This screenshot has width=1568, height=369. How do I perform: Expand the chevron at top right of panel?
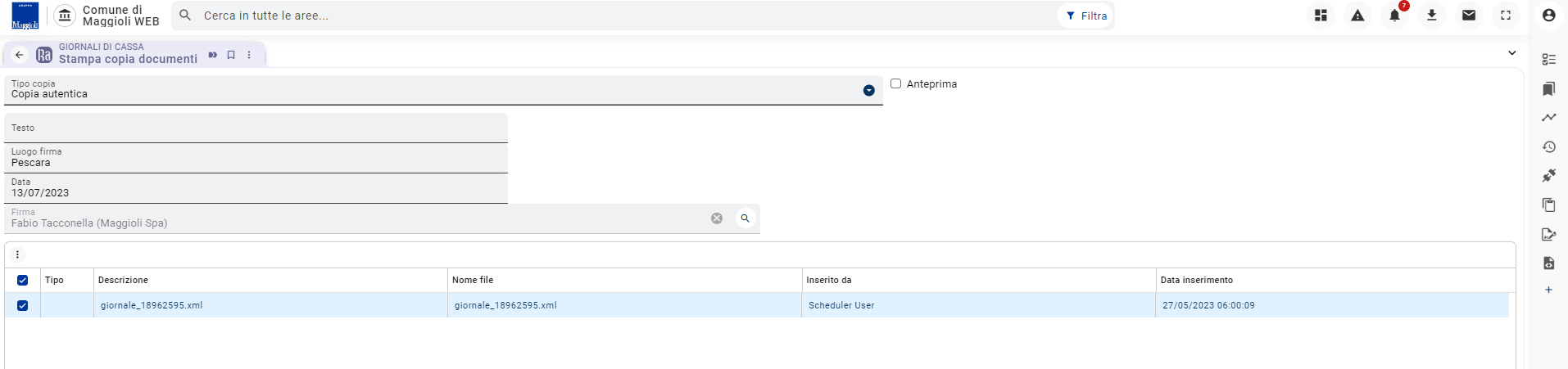click(x=1511, y=53)
